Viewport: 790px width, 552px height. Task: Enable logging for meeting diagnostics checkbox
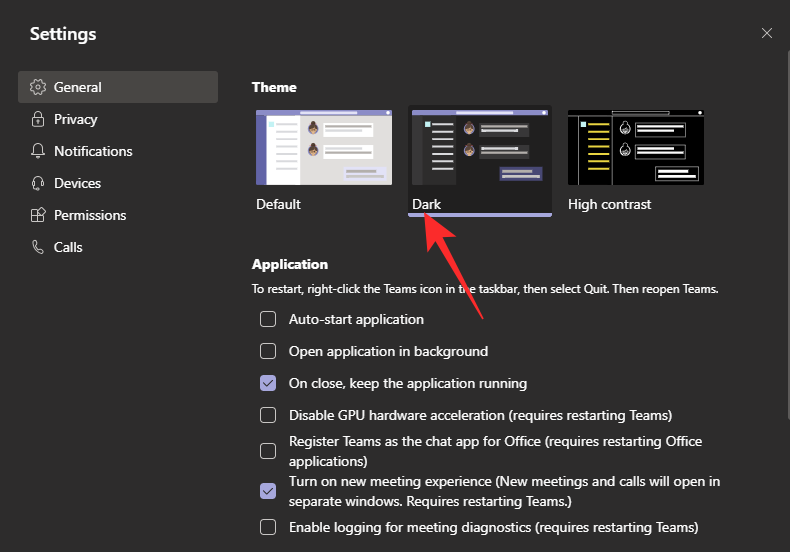click(268, 527)
